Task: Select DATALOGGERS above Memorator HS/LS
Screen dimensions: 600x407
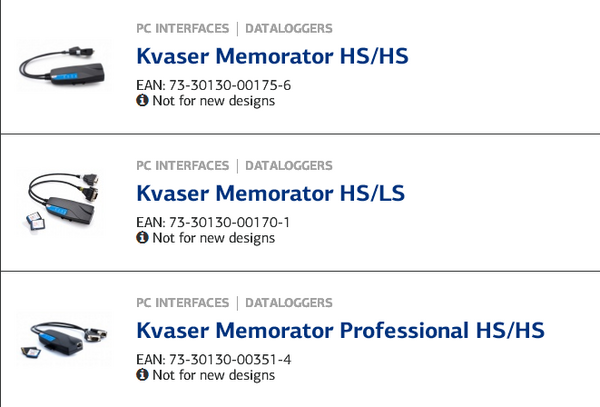Action: click(x=289, y=166)
